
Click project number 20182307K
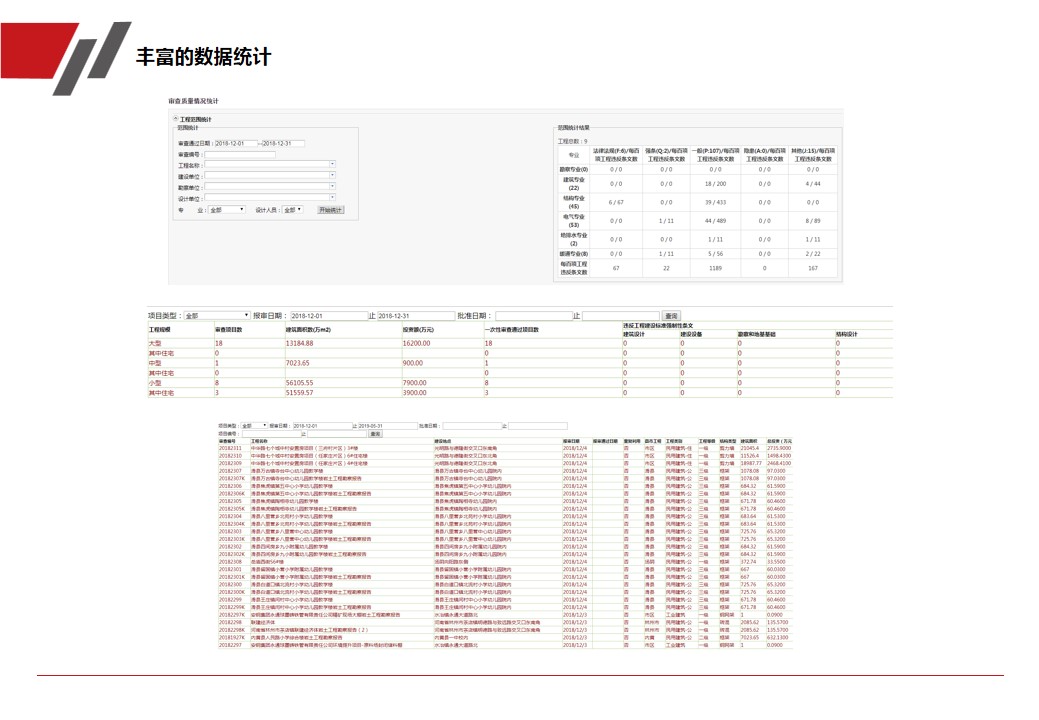[x=232, y=479]
